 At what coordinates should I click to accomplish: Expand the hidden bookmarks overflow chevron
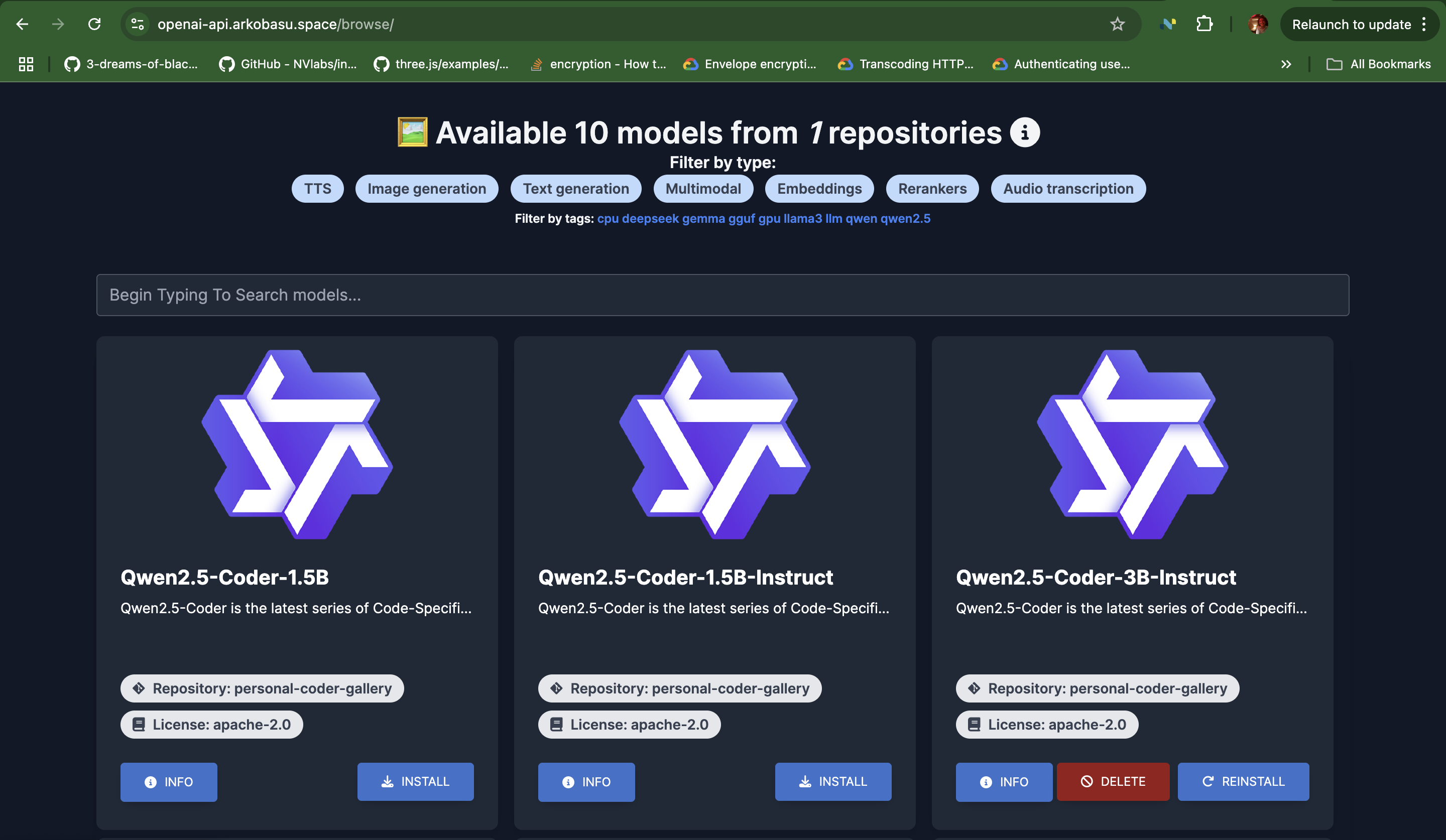1286,64
